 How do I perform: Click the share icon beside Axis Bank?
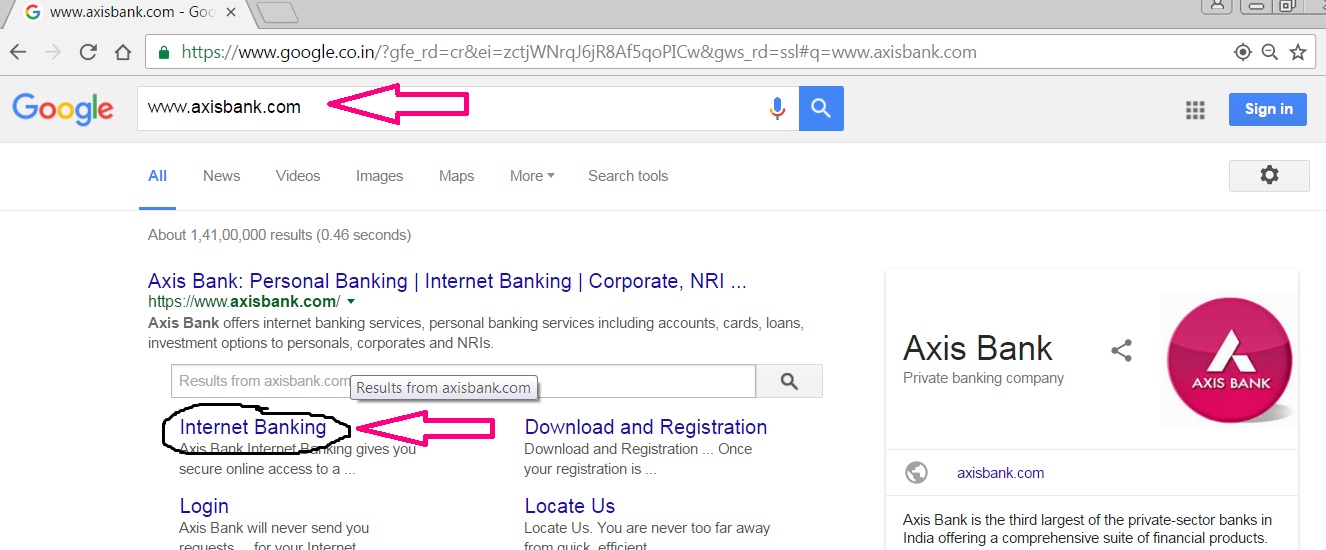click(1122, 350)
